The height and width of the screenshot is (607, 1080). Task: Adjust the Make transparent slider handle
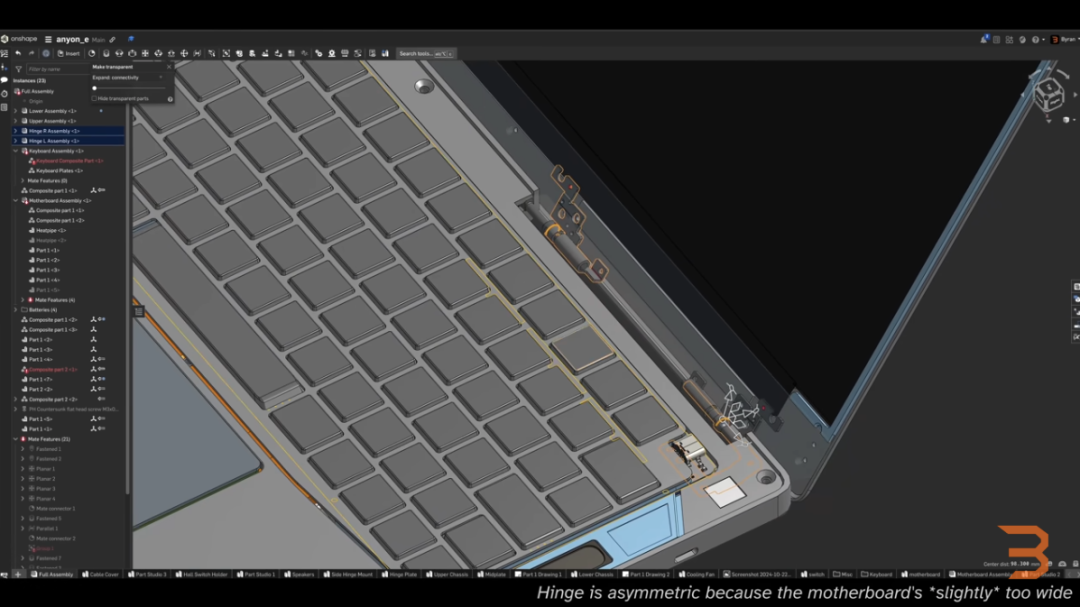click(x=94, y=88)
